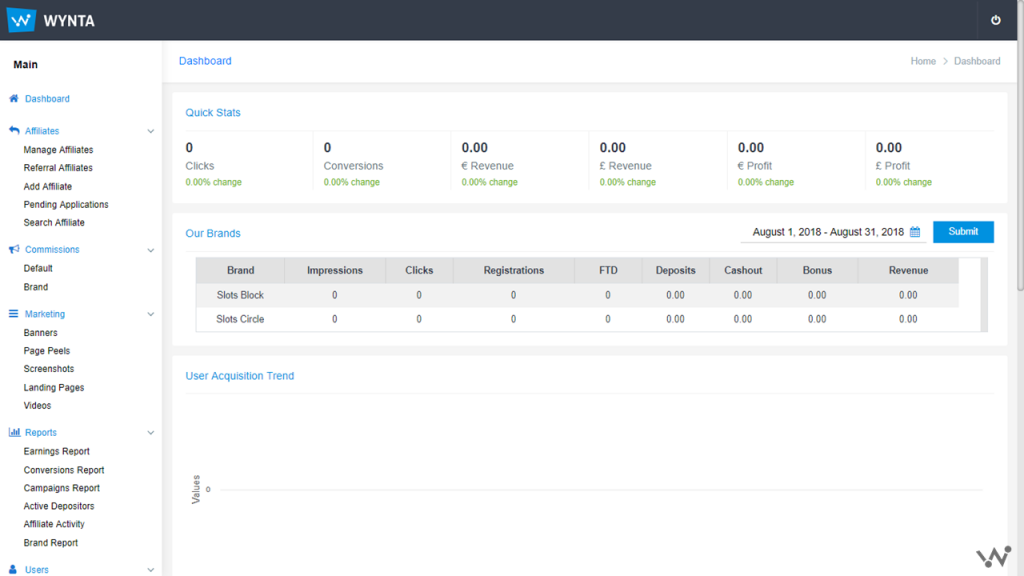This screenshot has width=1024, height=576.
Task: Click the Marketing list icon
Action: coord(14,314)
